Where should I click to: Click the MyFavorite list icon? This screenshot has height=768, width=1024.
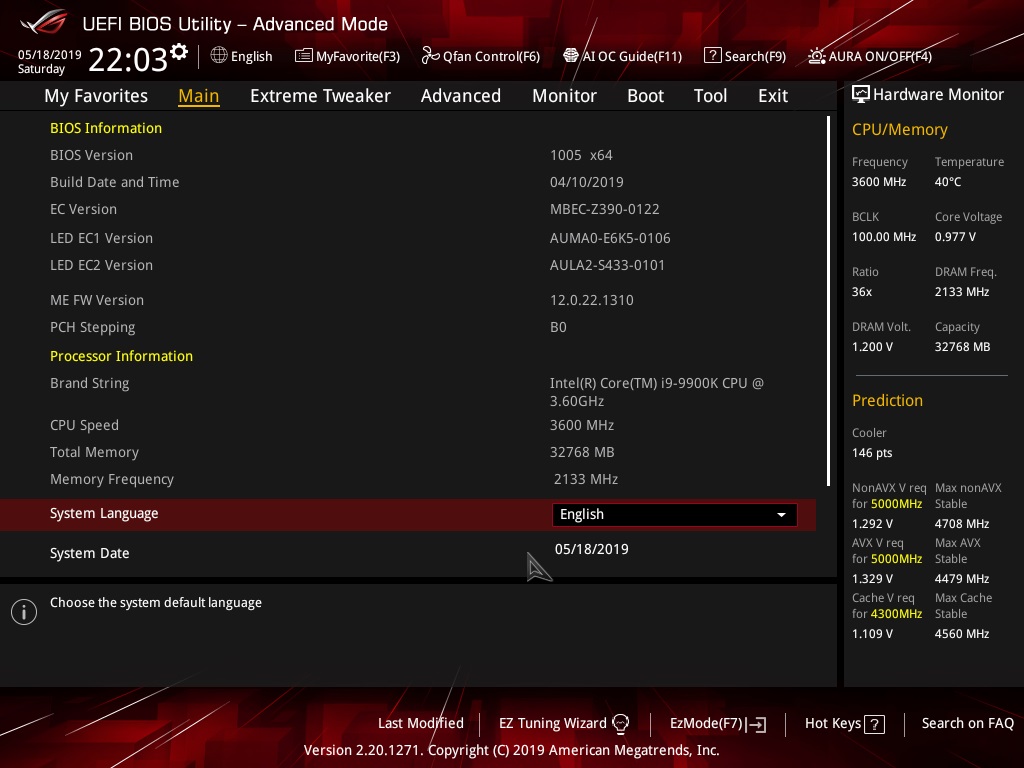click(304, 56)
